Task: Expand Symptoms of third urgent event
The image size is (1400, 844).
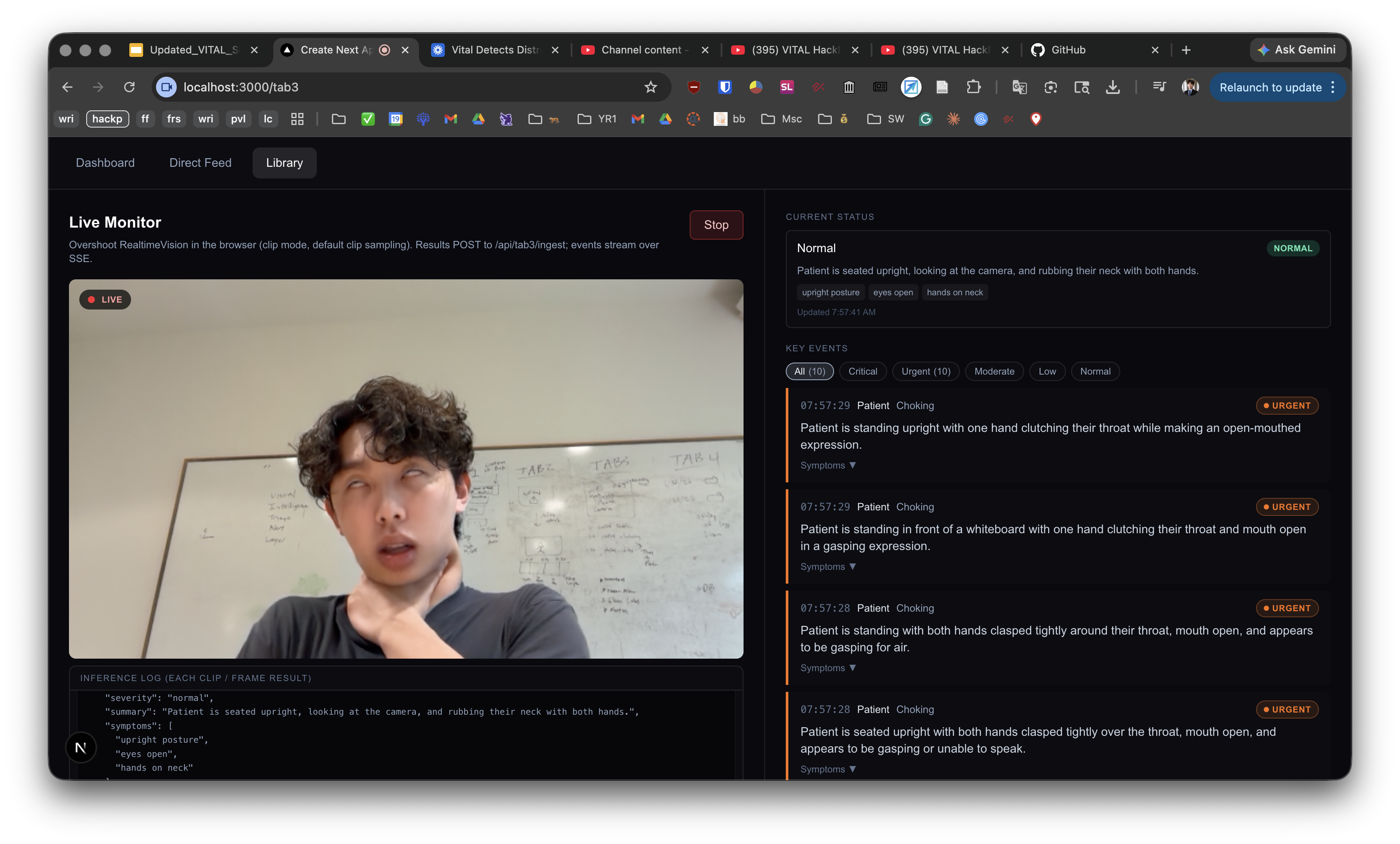Action: pyautogui.click(x=828, y=668)
